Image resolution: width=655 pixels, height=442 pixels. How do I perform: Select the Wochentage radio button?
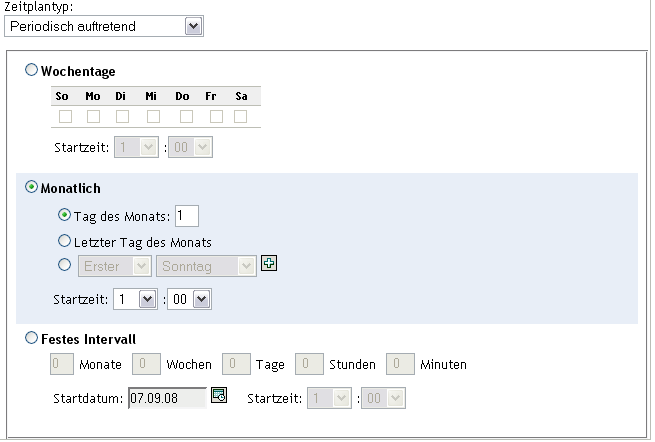(32, 71)
